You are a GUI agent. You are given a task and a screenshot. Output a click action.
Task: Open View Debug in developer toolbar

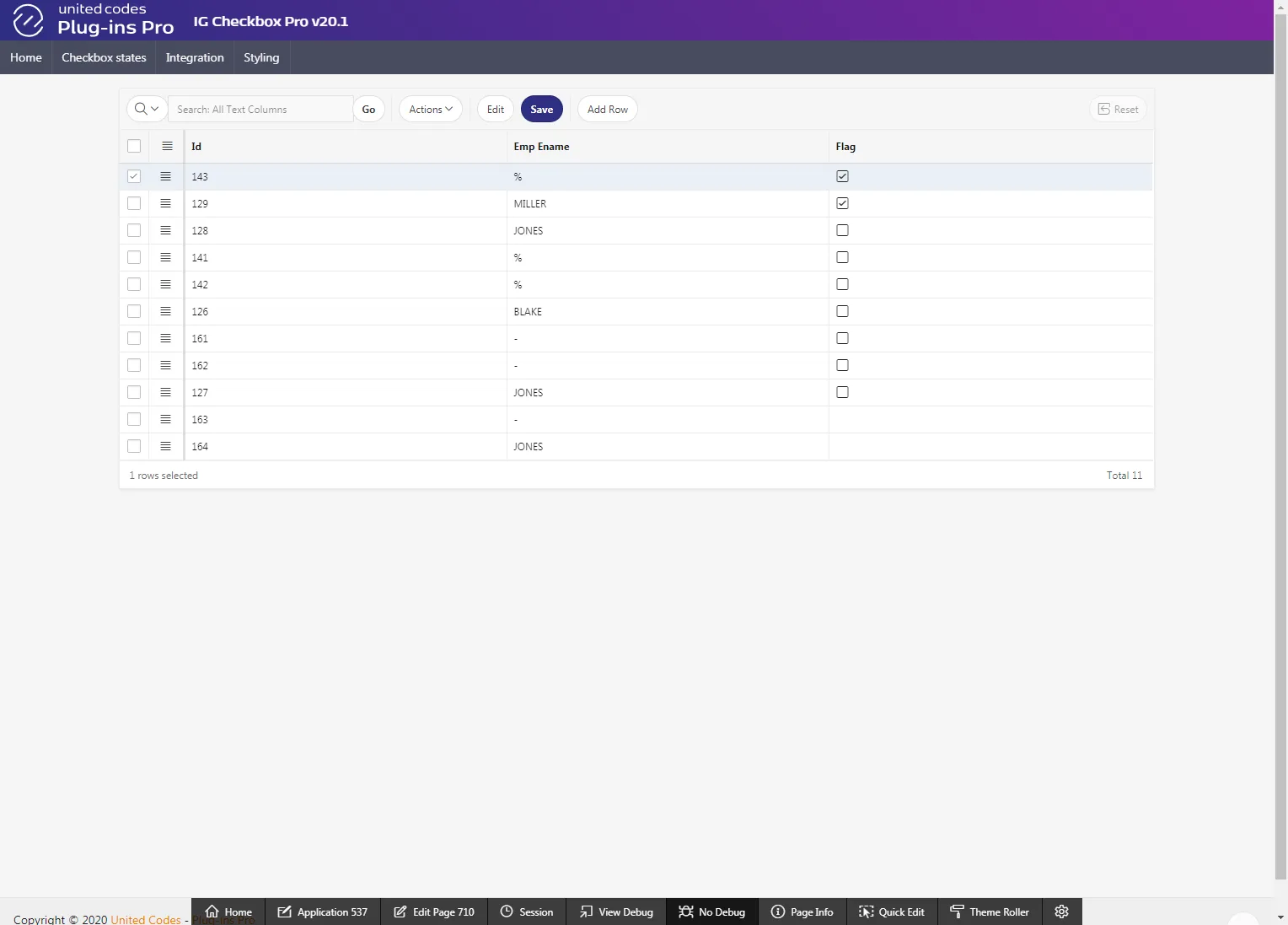coord(616,912)
